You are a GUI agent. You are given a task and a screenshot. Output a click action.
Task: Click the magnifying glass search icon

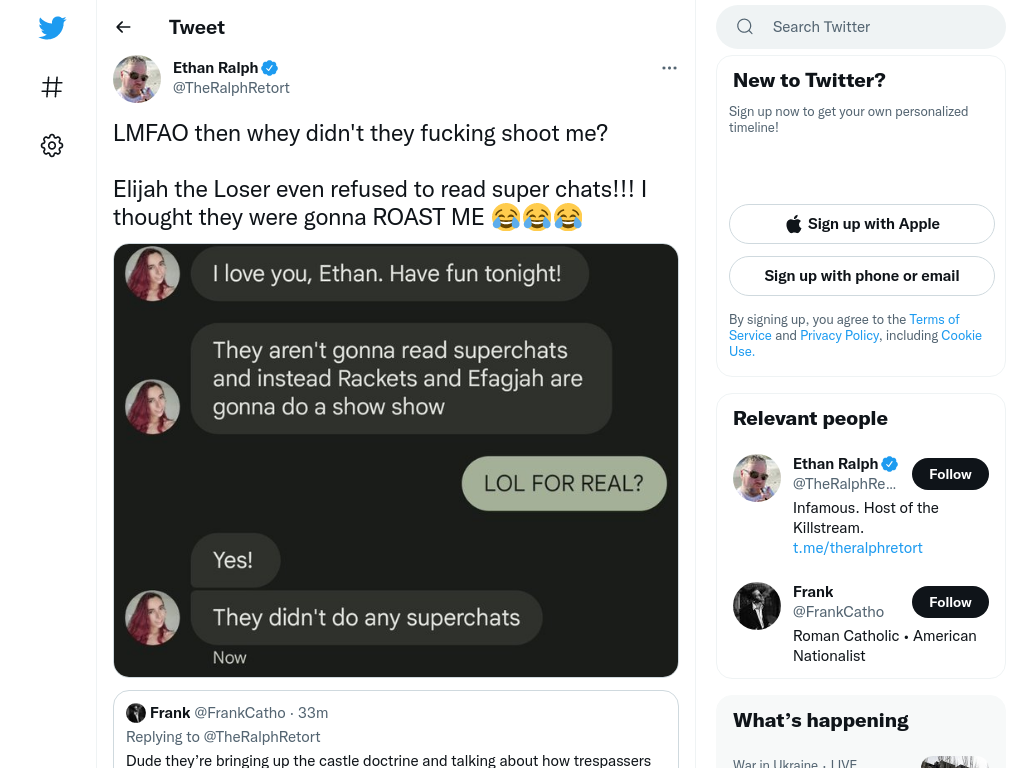pos(745,27)
